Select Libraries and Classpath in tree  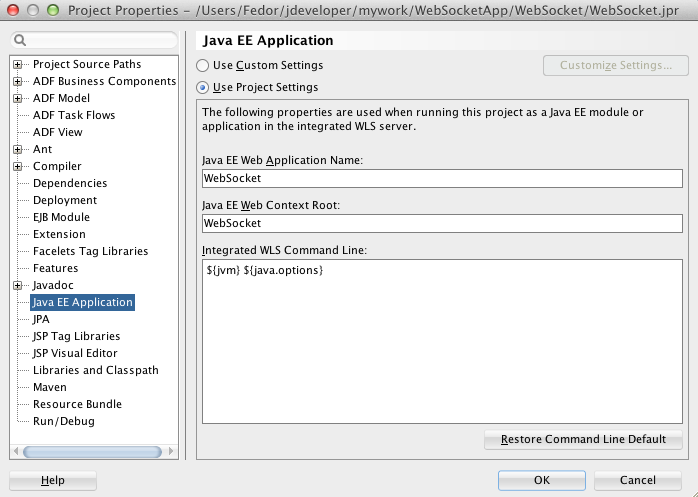(x=95, y=370)
